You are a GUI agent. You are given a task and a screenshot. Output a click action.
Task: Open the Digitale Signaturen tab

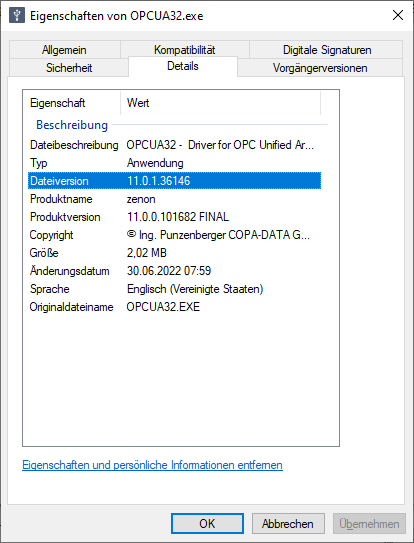pos(327,50)
